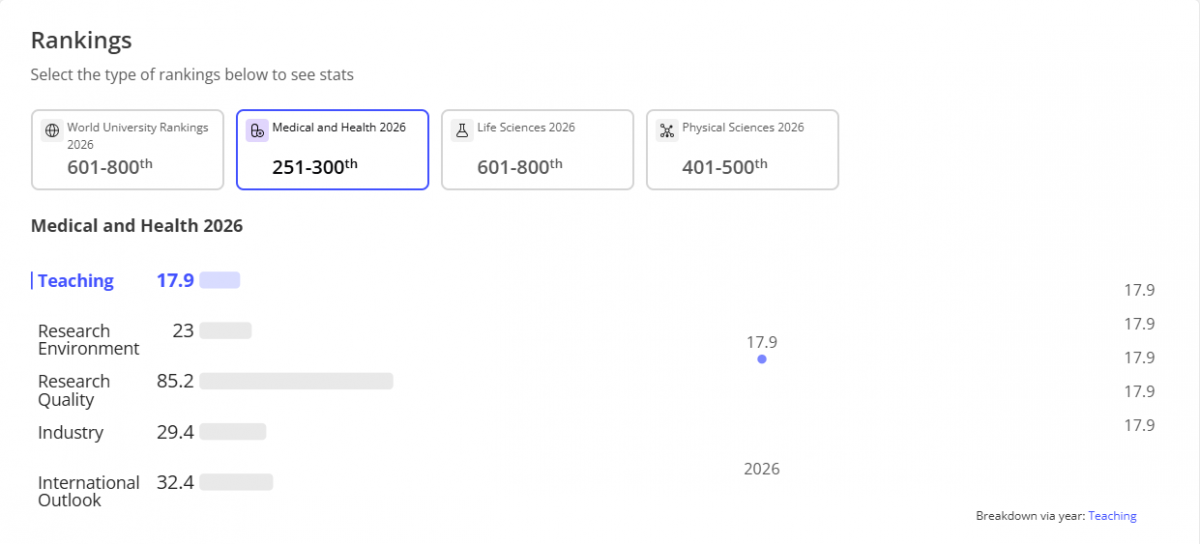Click the pills icon on Medical and Health
Screen dimensions: 1200x544
[x=257, y=130]
